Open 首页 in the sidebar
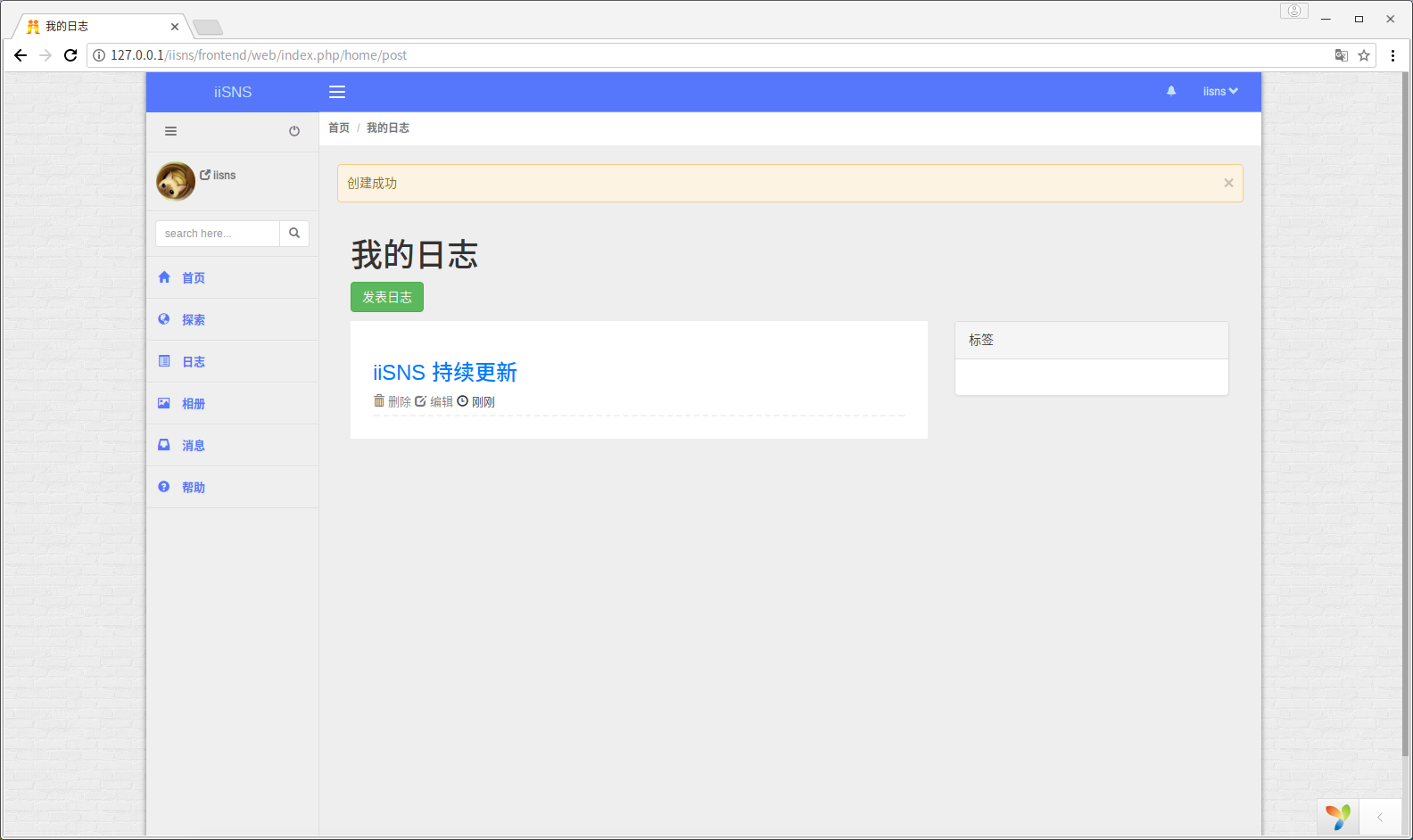The image size is (1413, 840). [x=194, y=278]
